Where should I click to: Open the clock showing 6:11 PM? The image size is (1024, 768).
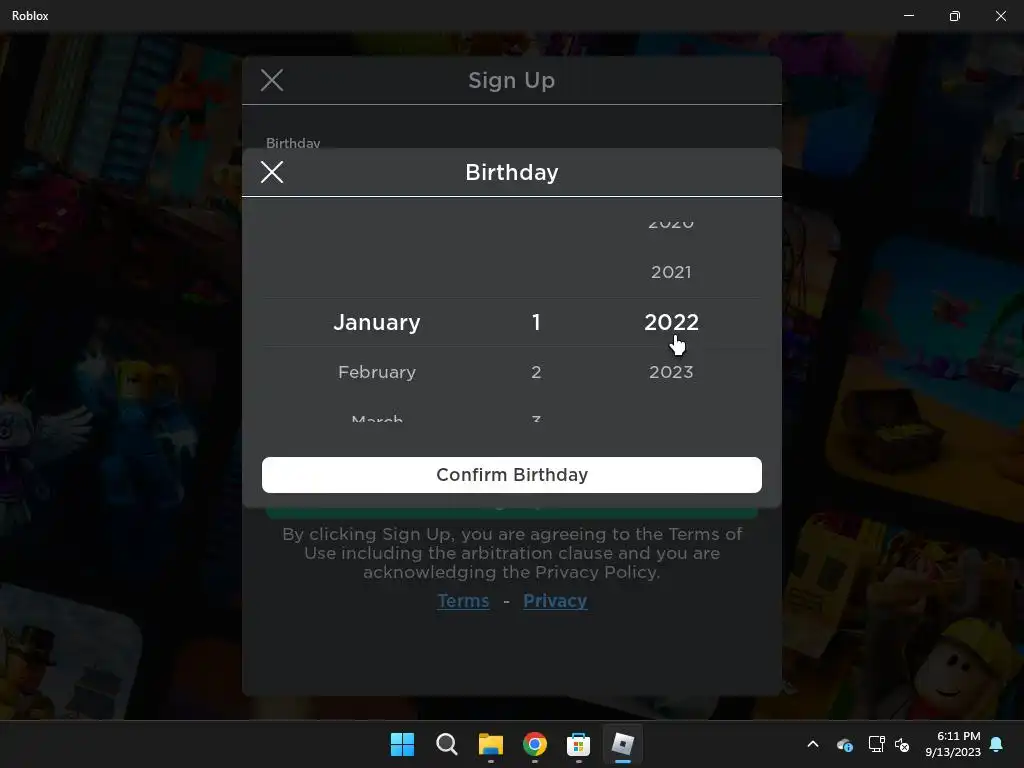(x=953, y=744)
